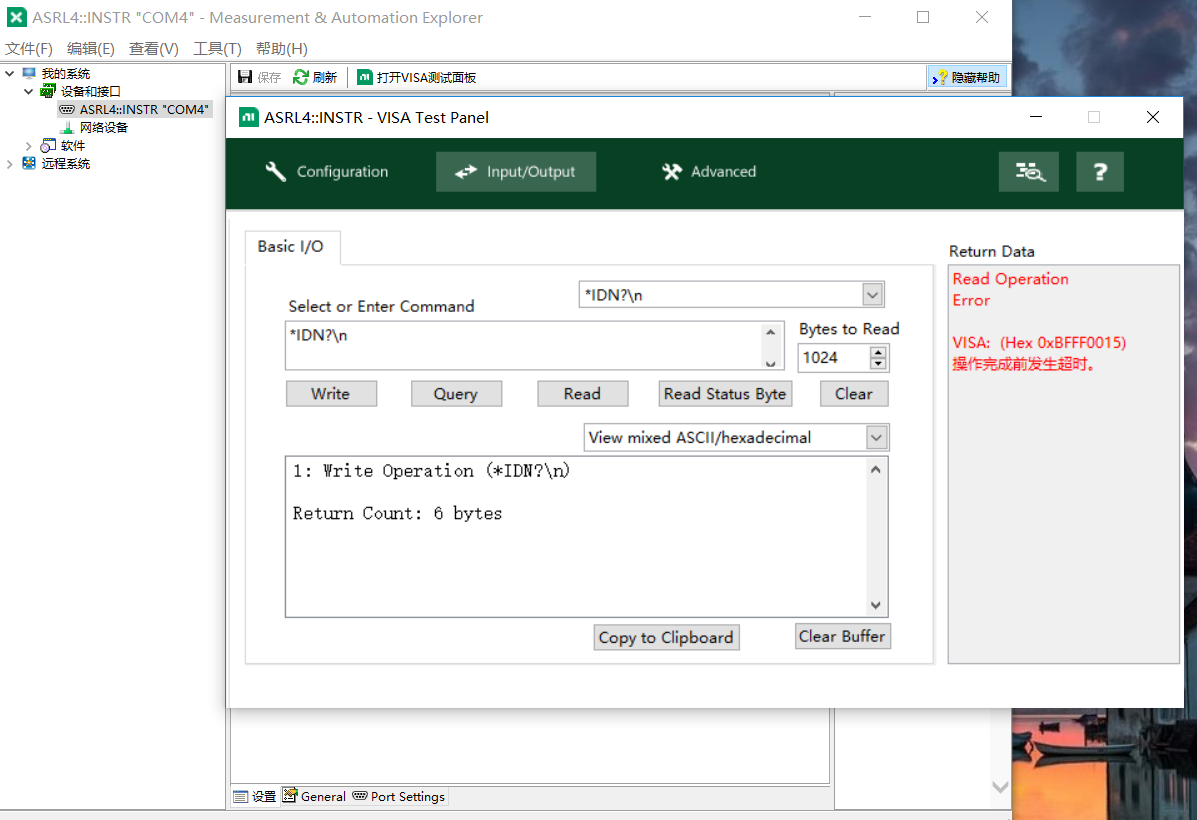Image resolution: width=1197 pixels, height=820 pixels.
Task: Open the View mixed ASCII/hexadecimal dropdown
Action: pos(876,437)
